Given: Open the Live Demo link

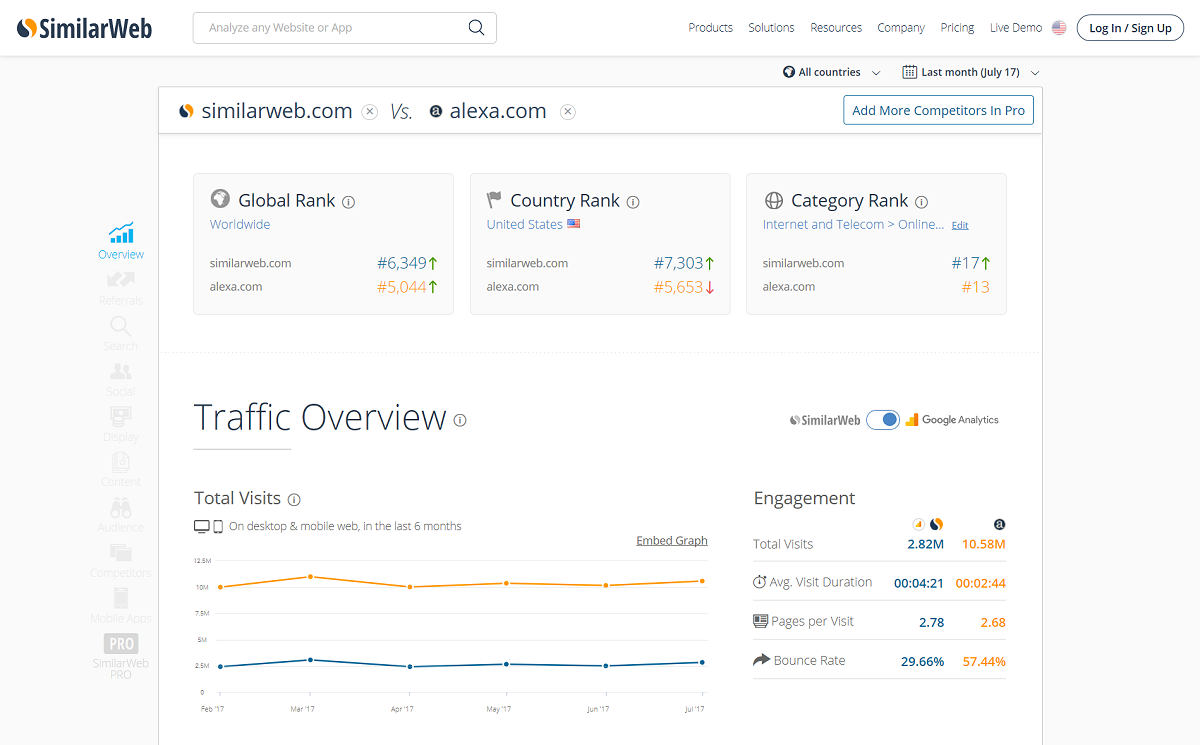Looking at the screenshot, I should (1016, 28).
